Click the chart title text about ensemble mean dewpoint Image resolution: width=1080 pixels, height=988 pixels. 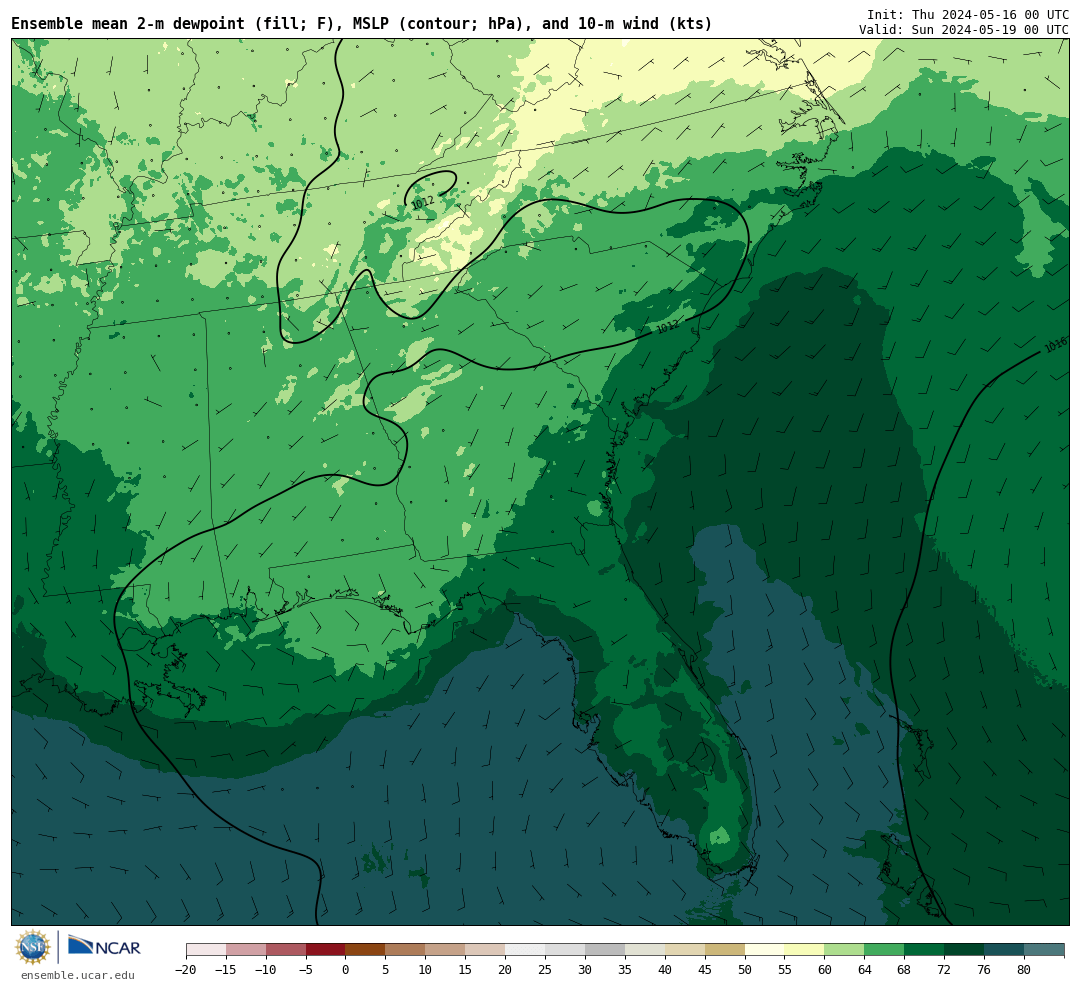pyautogui.click(x=362, y=24)
